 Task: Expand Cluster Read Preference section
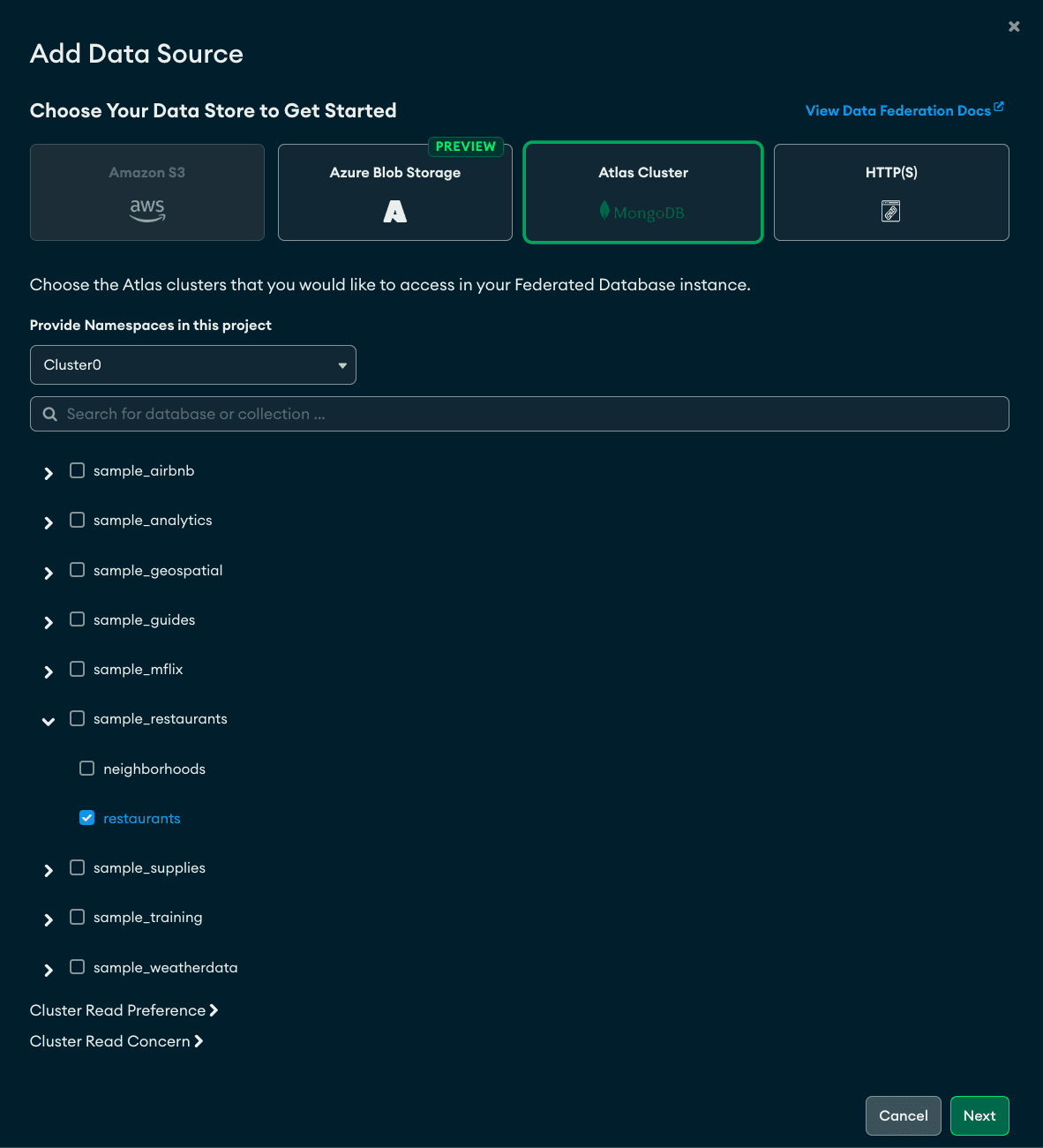point(124,1010)
